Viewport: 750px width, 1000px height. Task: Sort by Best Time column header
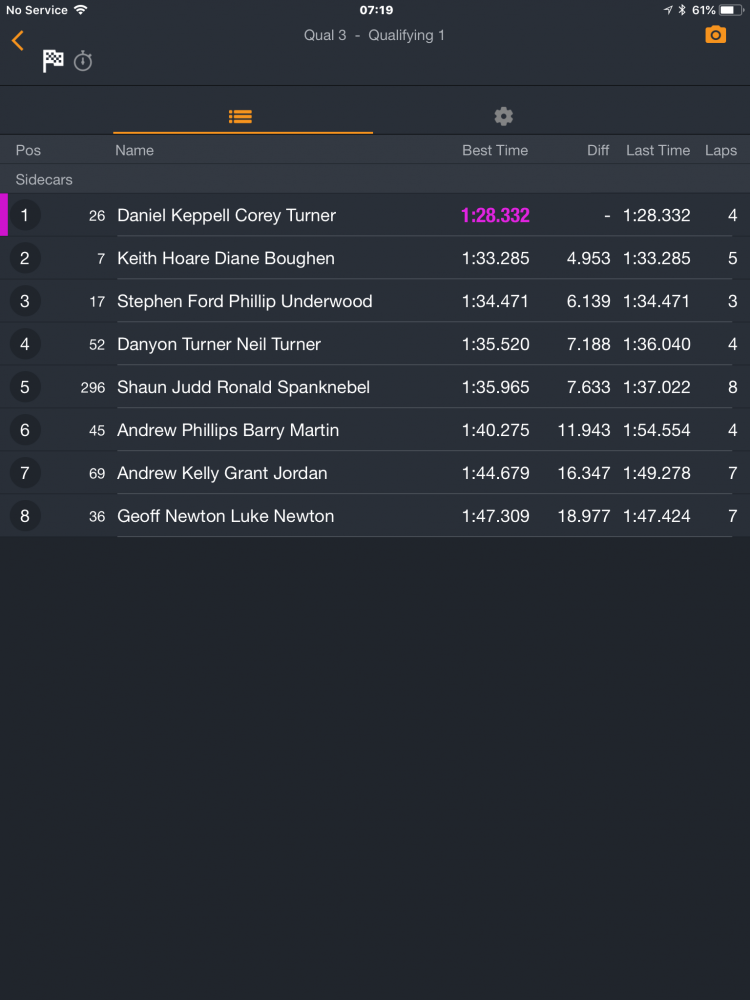coord(494,150)
